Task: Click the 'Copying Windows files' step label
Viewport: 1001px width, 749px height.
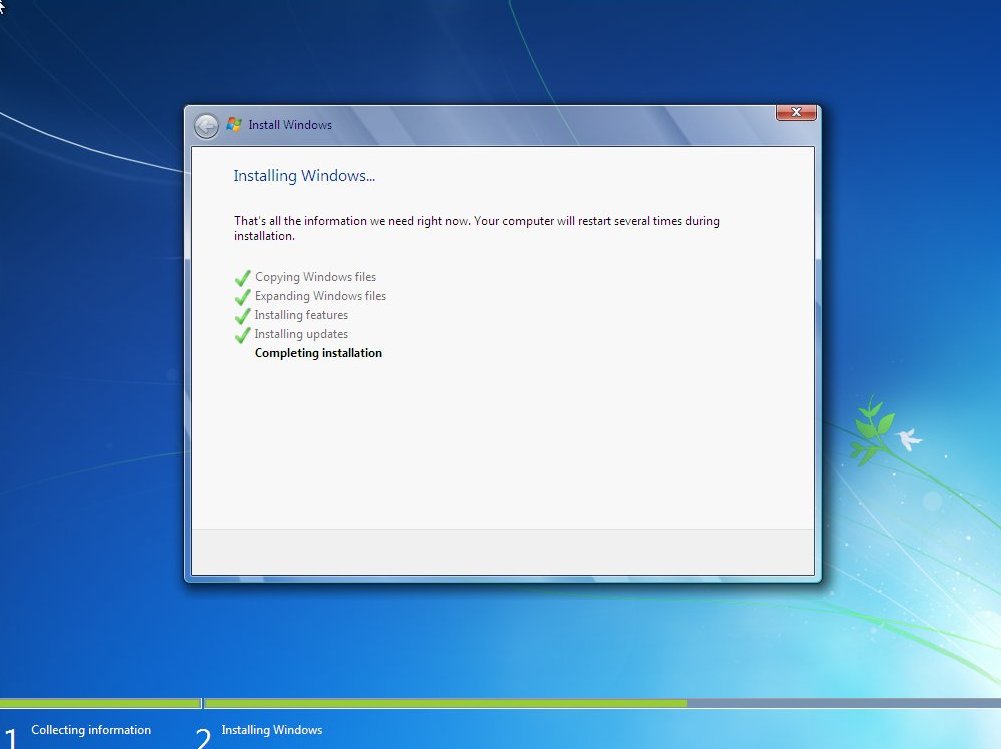Action: [315, 277]
